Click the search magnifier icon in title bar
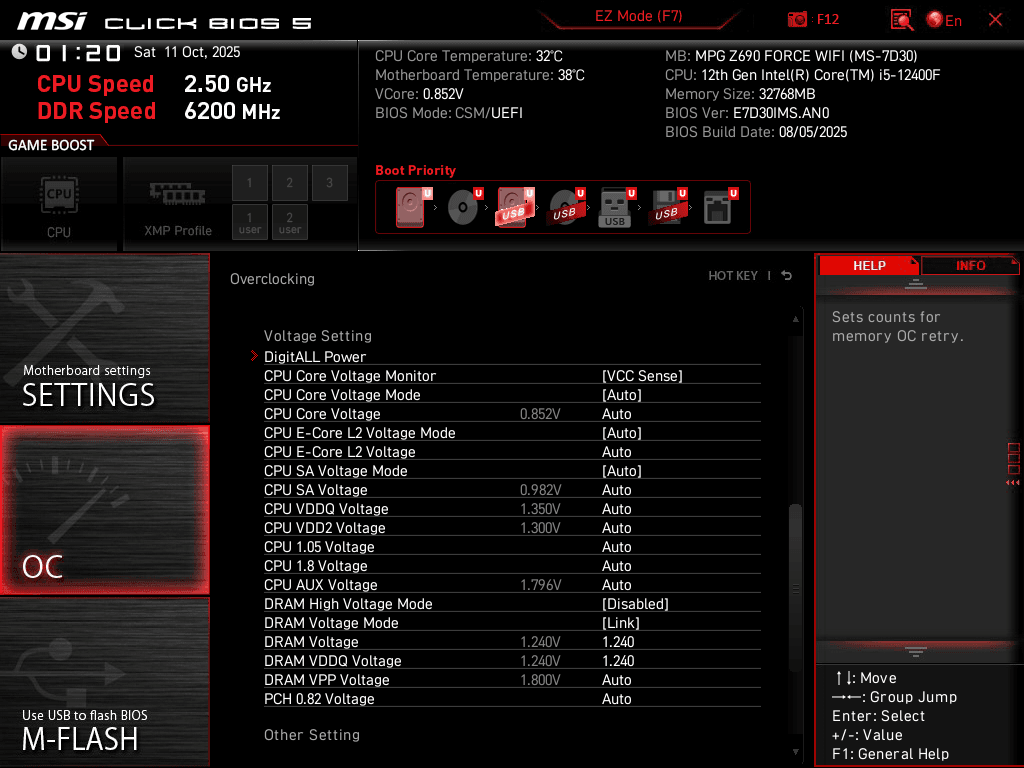The height and width of the screenshot is (768, 1024). click(x=901, y=18)
